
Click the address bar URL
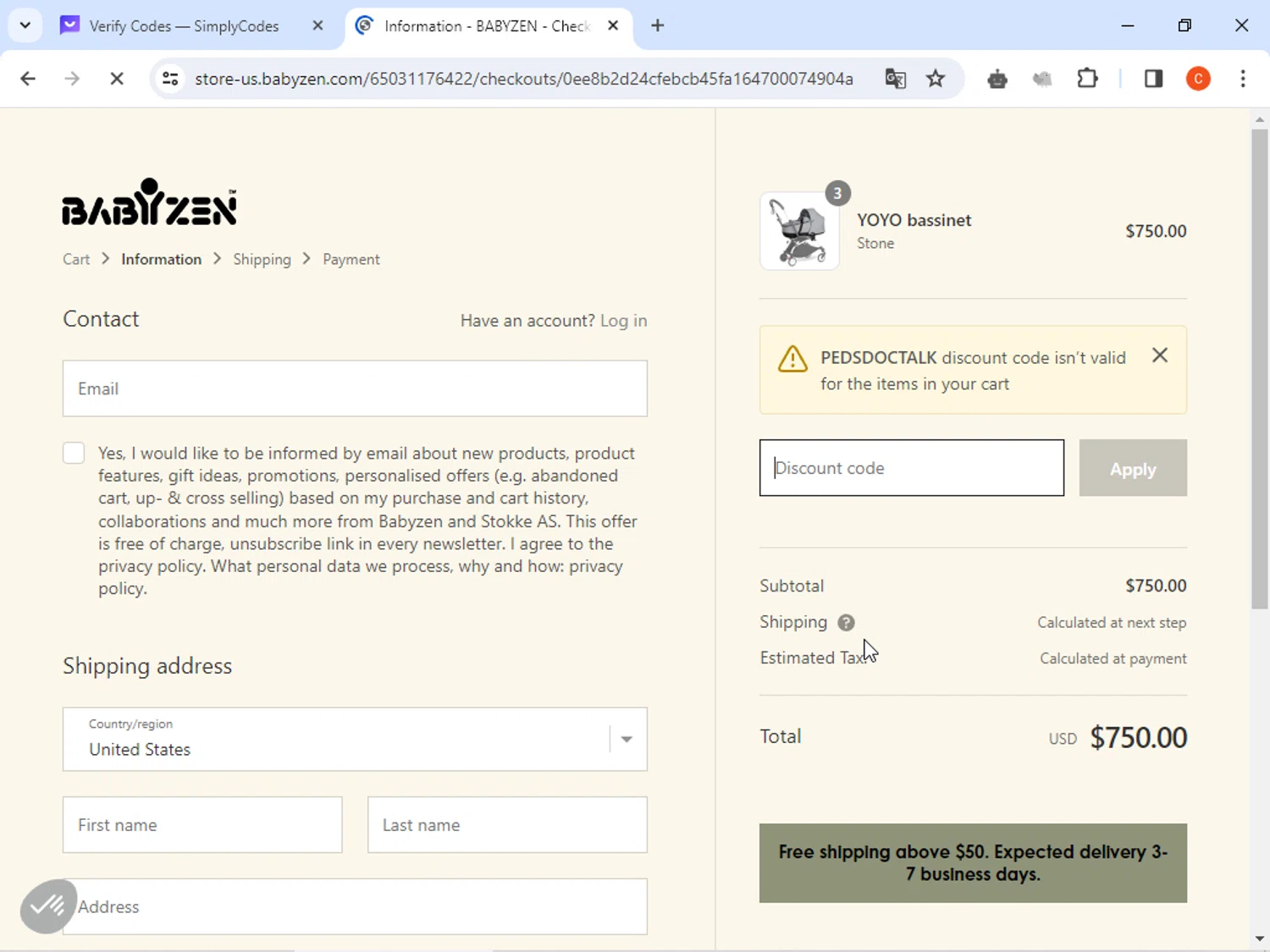pyautogui.click(x=524, y=79)
